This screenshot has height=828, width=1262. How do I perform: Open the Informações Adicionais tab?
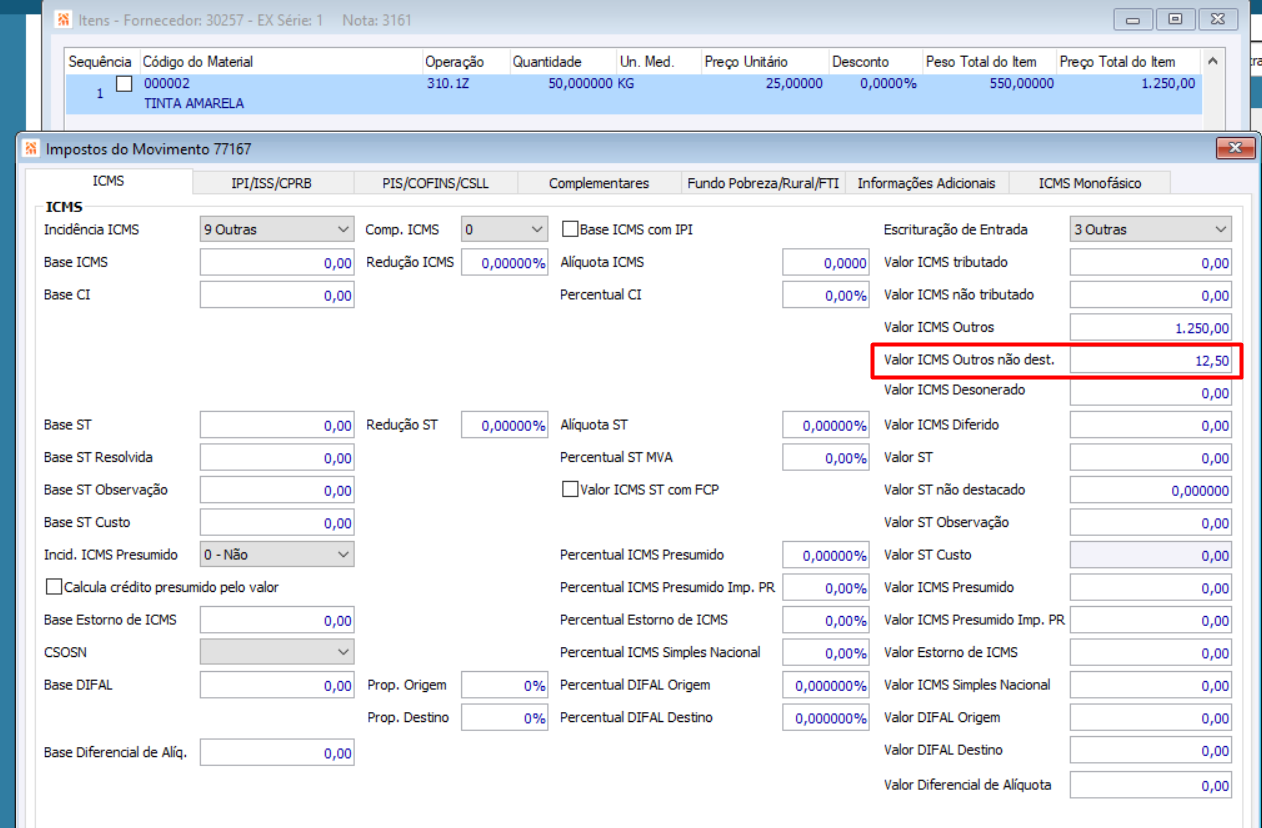tap(926, 183)
